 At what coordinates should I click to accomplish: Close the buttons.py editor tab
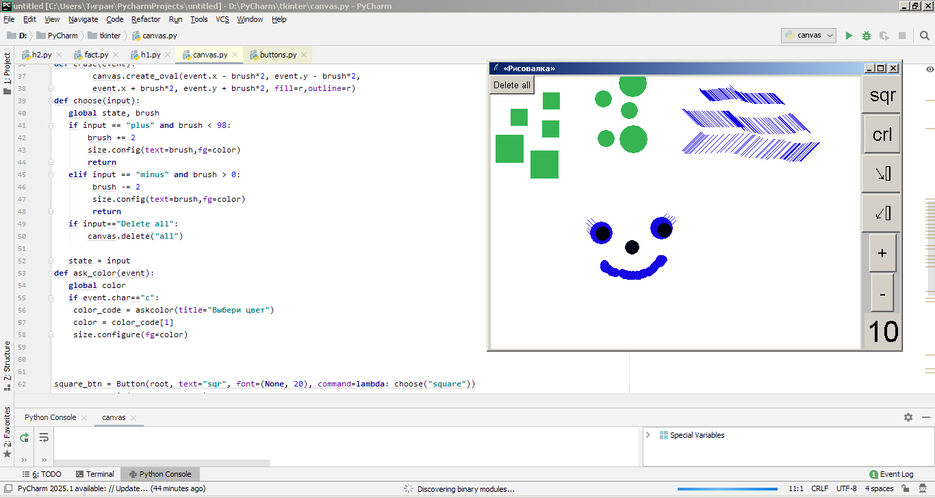coord(304,55)
